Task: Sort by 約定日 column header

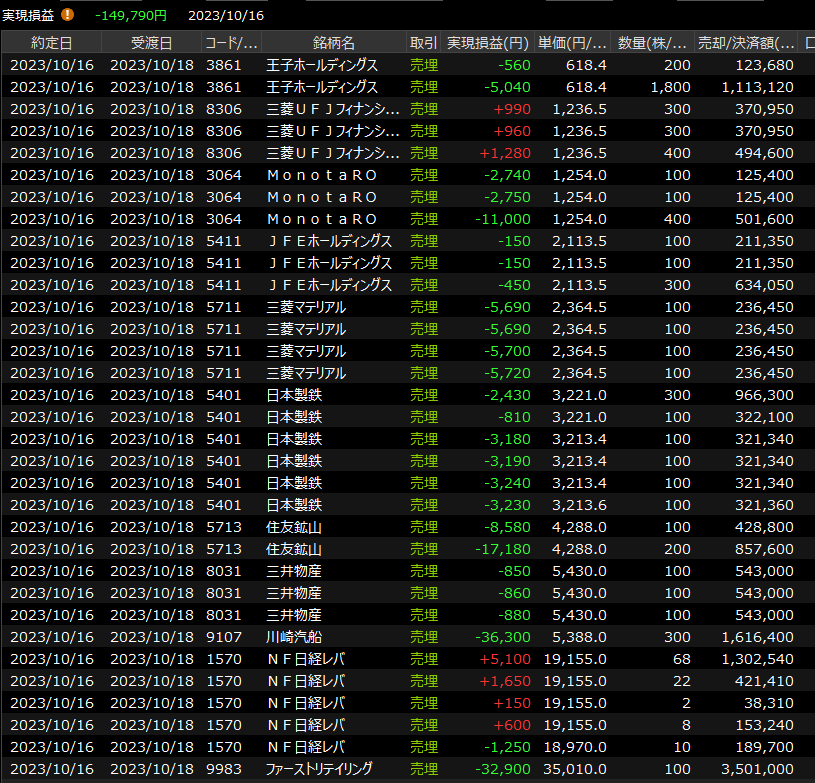Action: [52, 43]
